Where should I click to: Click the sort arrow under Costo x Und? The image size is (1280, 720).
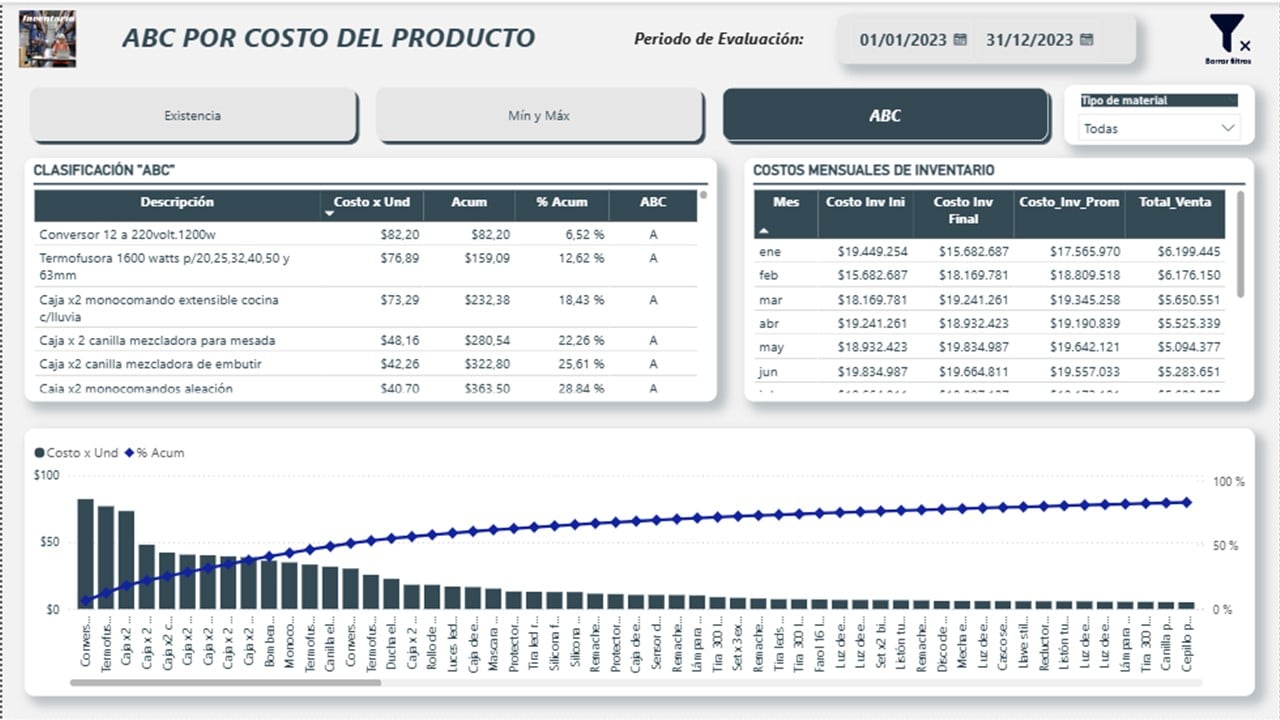tap(329, 214)
